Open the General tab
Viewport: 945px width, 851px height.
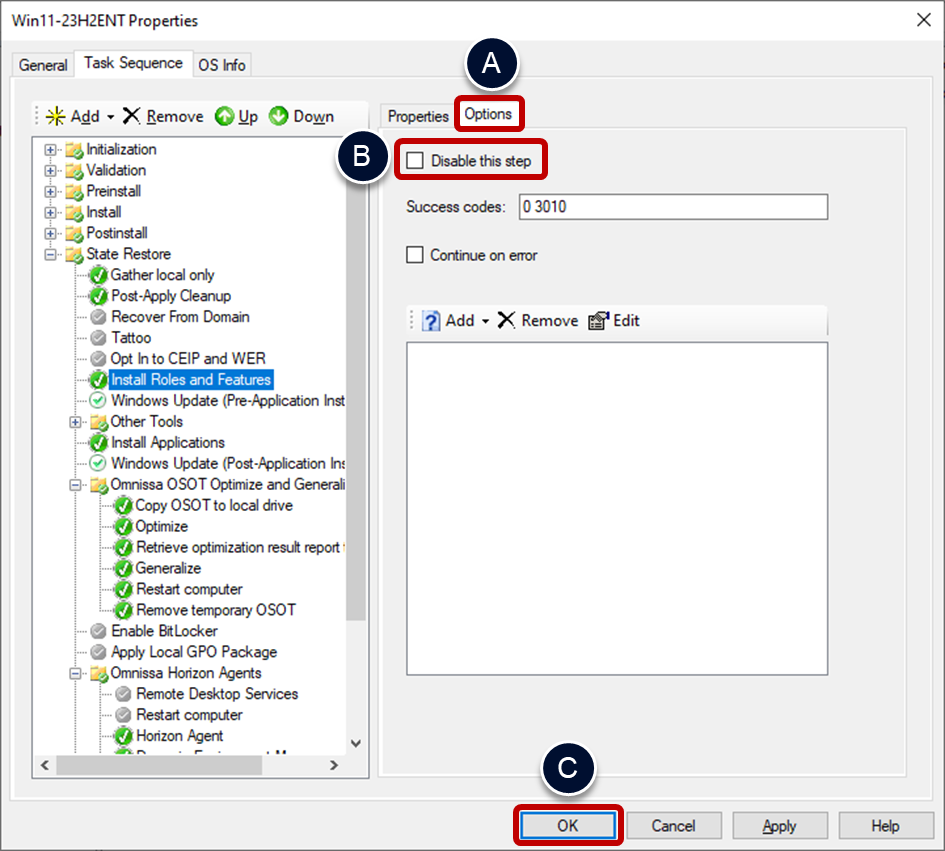[43, 65]
